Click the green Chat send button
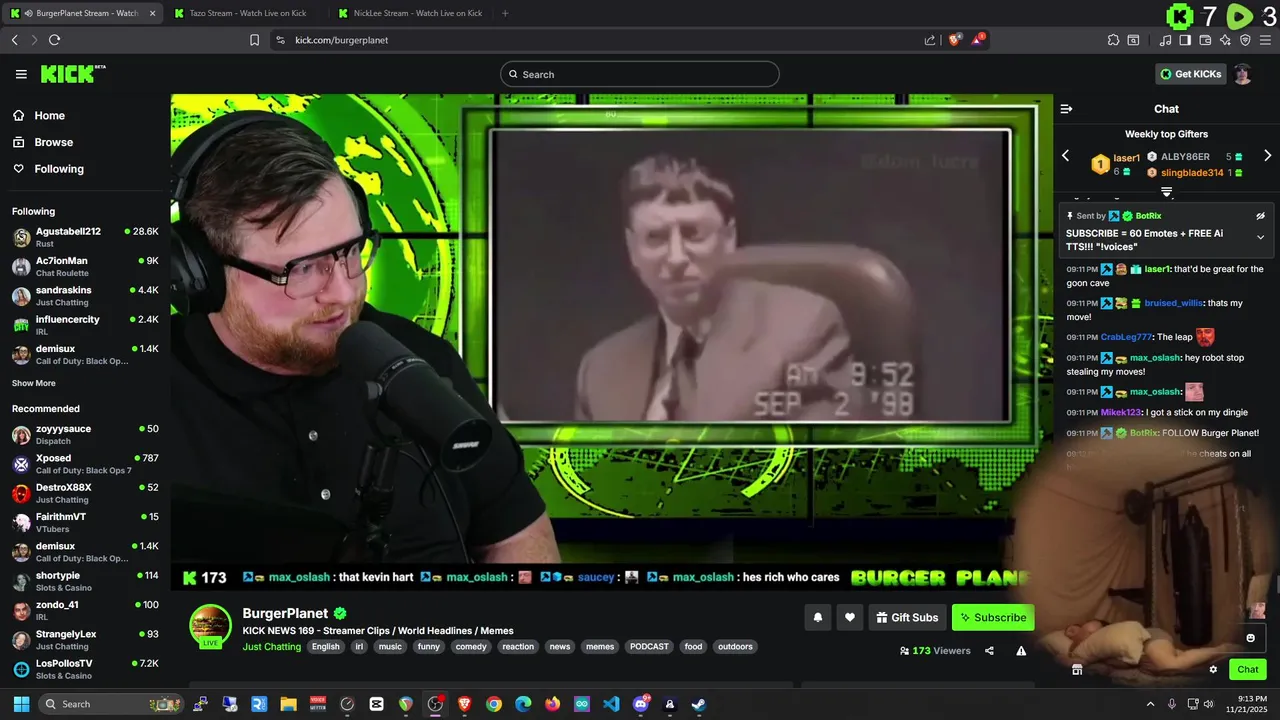1280x720 pixels. pos(1247,670)
